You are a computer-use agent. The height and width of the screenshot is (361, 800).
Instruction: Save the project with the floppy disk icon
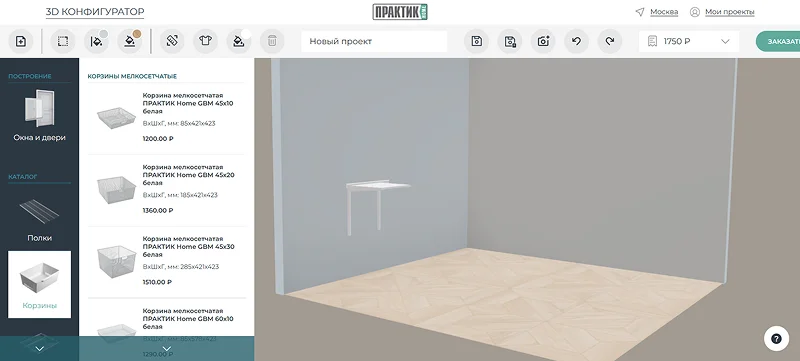(x=477, y=41)
